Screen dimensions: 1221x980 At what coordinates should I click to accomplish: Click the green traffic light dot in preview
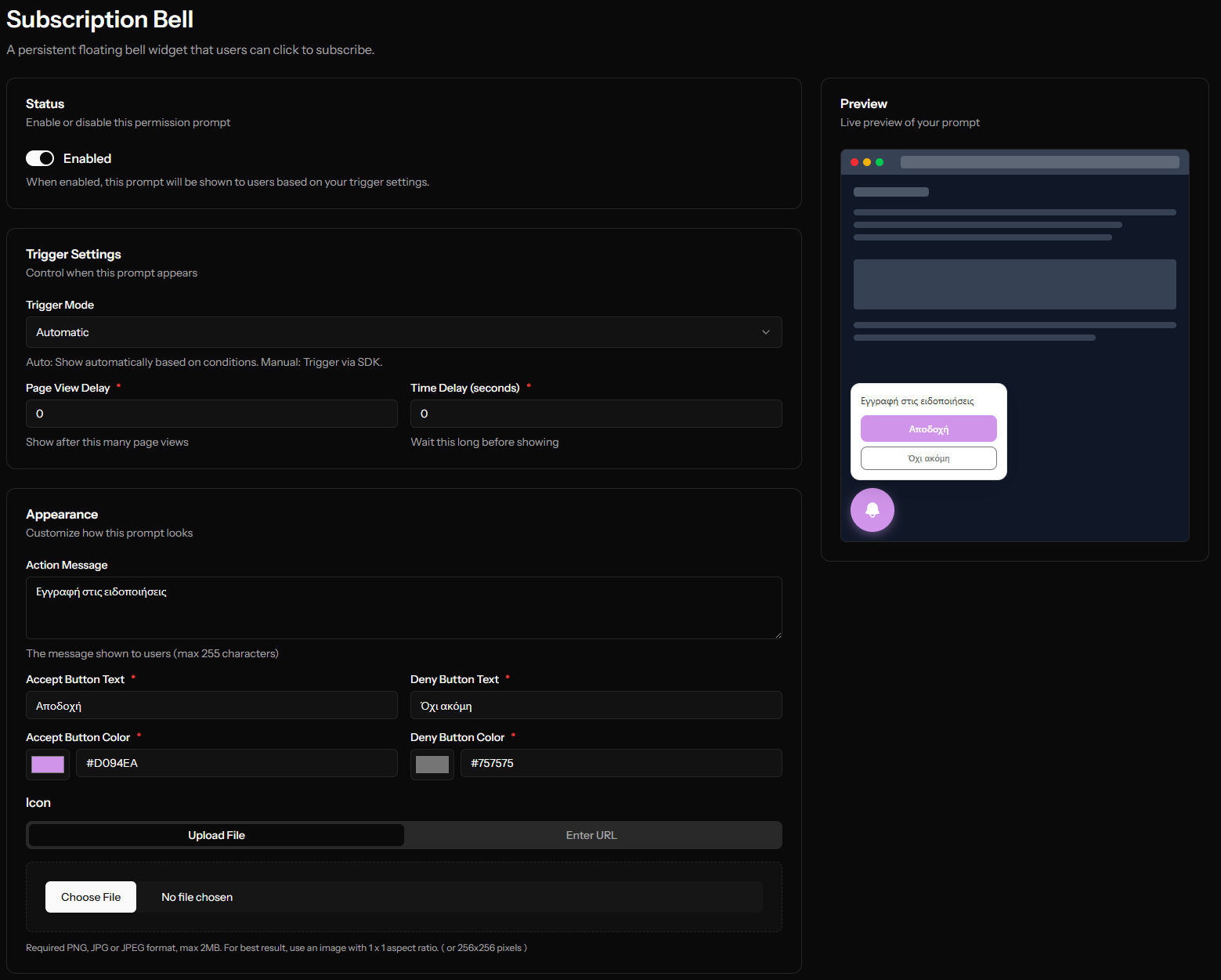pos(880,162)
